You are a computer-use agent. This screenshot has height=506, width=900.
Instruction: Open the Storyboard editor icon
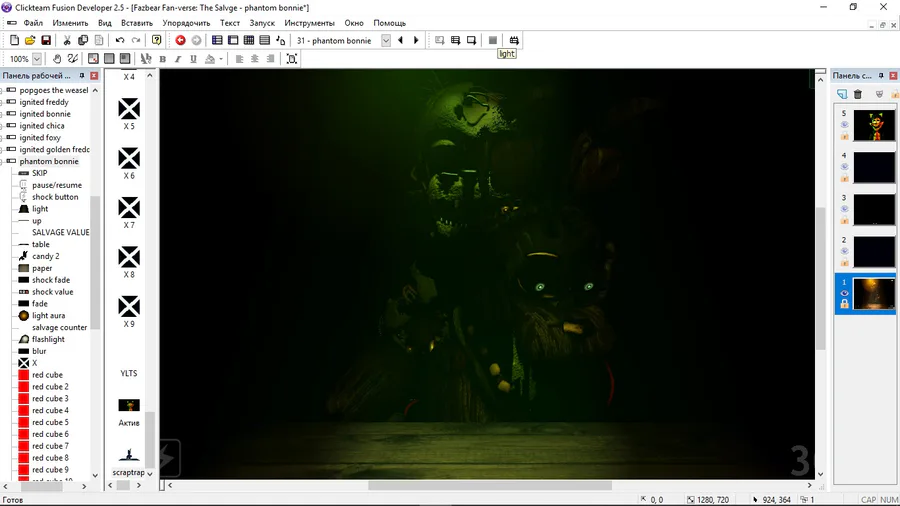pyautogui.click(x=217, y=40)
